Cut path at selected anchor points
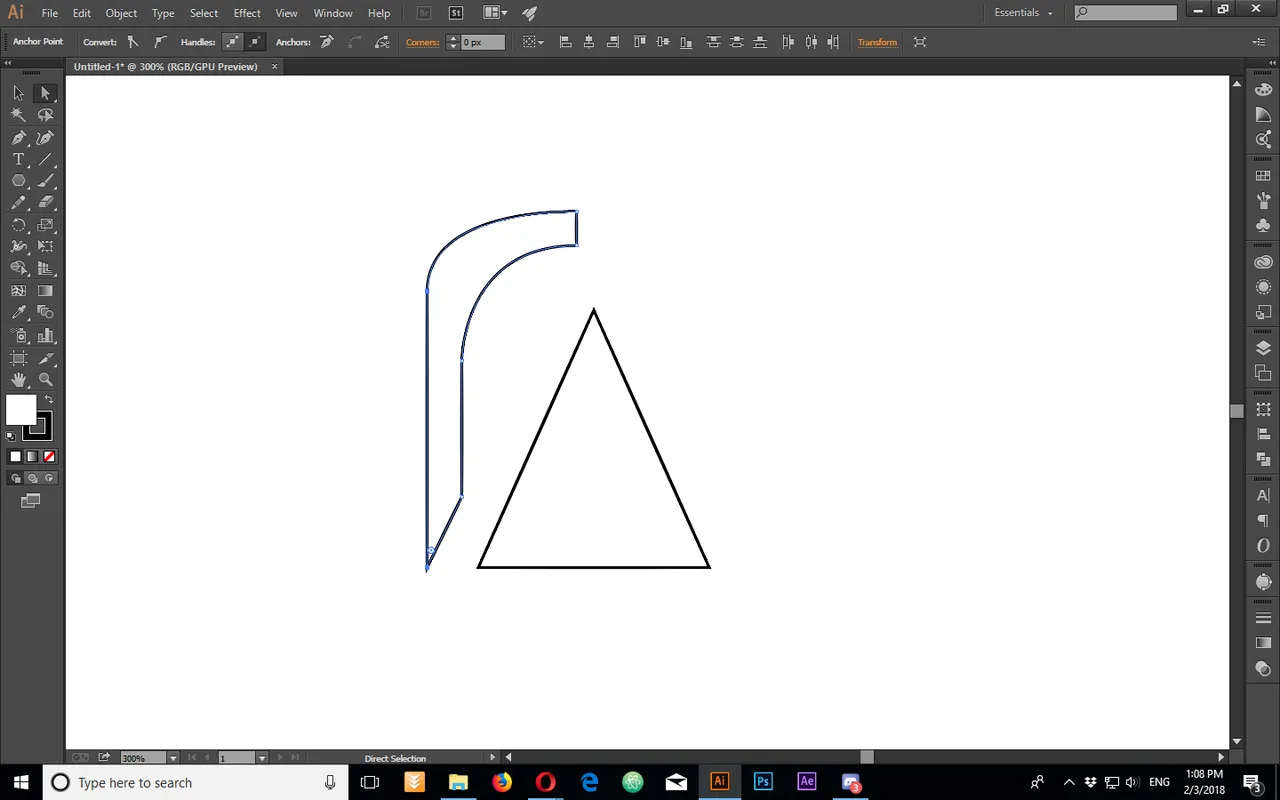 [382, 42]
